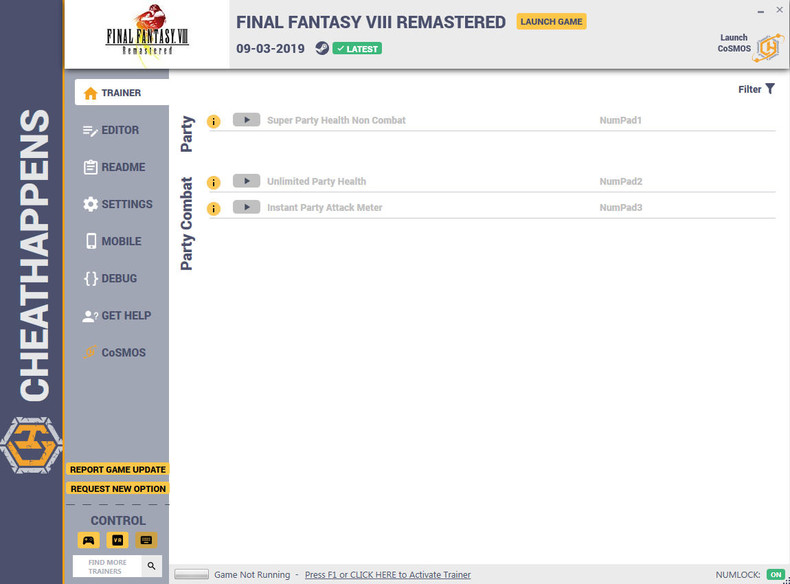Show info for Instant Party Attack Meter
Image resolution: width=790 pixels, height=584 pixels.
(x=214, y=209)
